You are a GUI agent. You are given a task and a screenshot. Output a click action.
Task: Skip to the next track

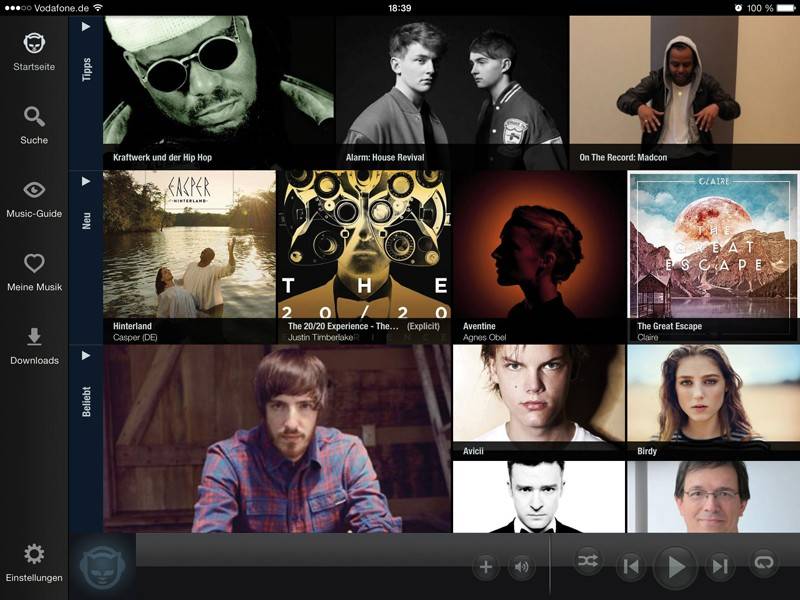[x=720, y=566]
